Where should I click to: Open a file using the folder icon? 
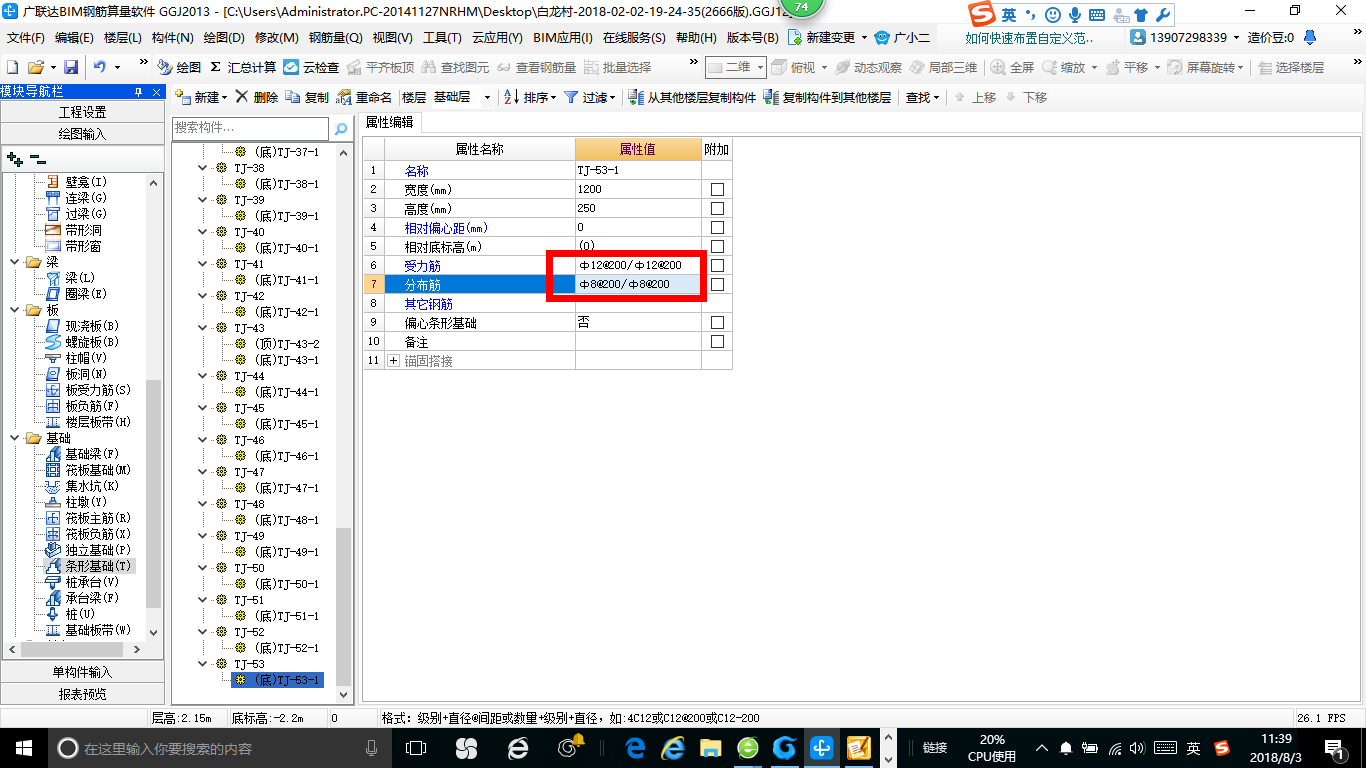pos(35,67)
